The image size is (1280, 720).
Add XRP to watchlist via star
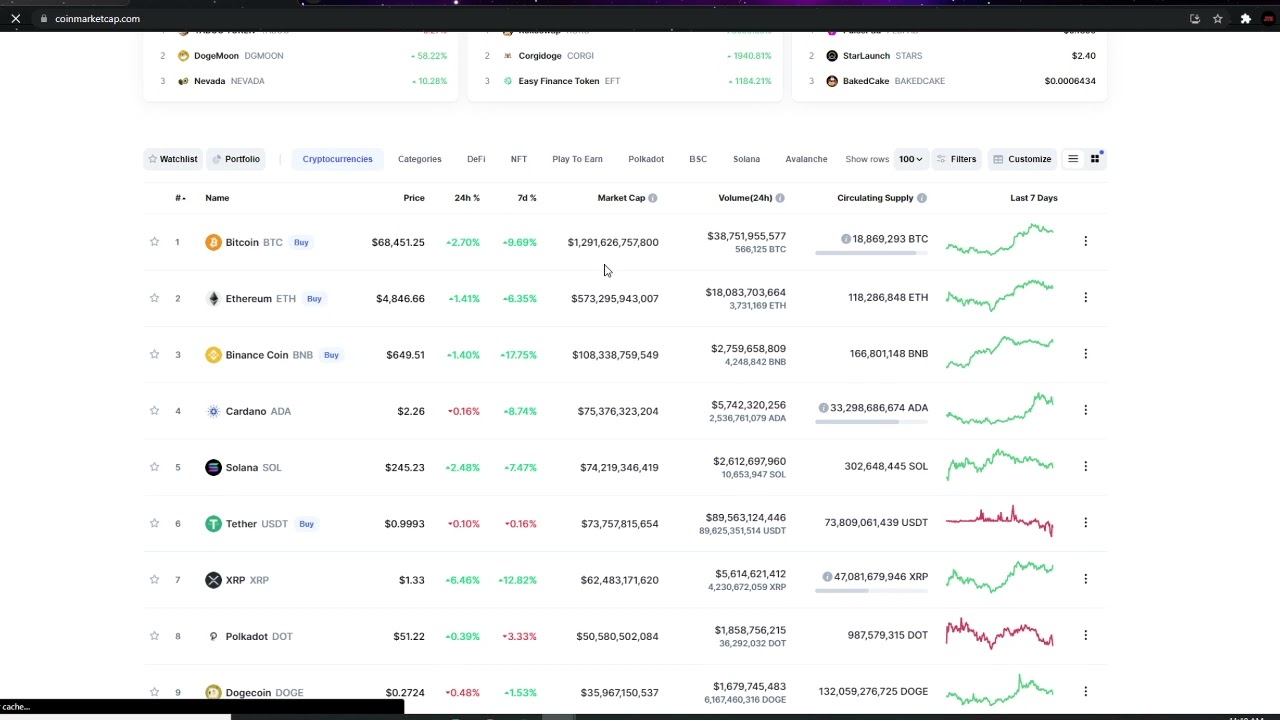(154, 580)
